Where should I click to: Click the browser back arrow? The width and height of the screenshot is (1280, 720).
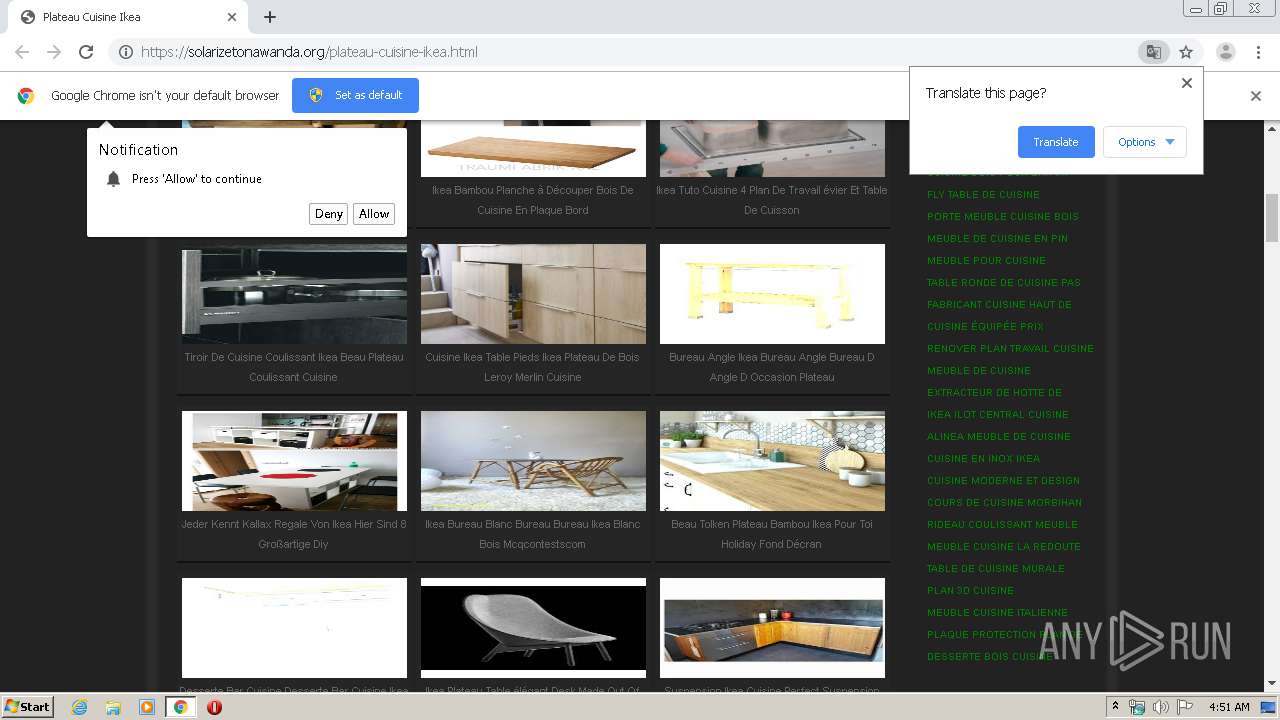tap(22, 52)
